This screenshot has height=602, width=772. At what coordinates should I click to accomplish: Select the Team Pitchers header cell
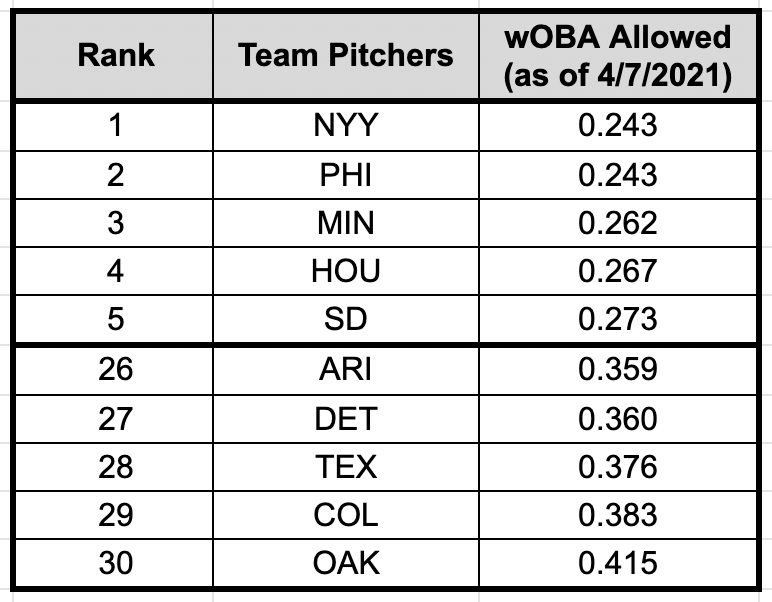pyautogui.click(x=346, y=55)
